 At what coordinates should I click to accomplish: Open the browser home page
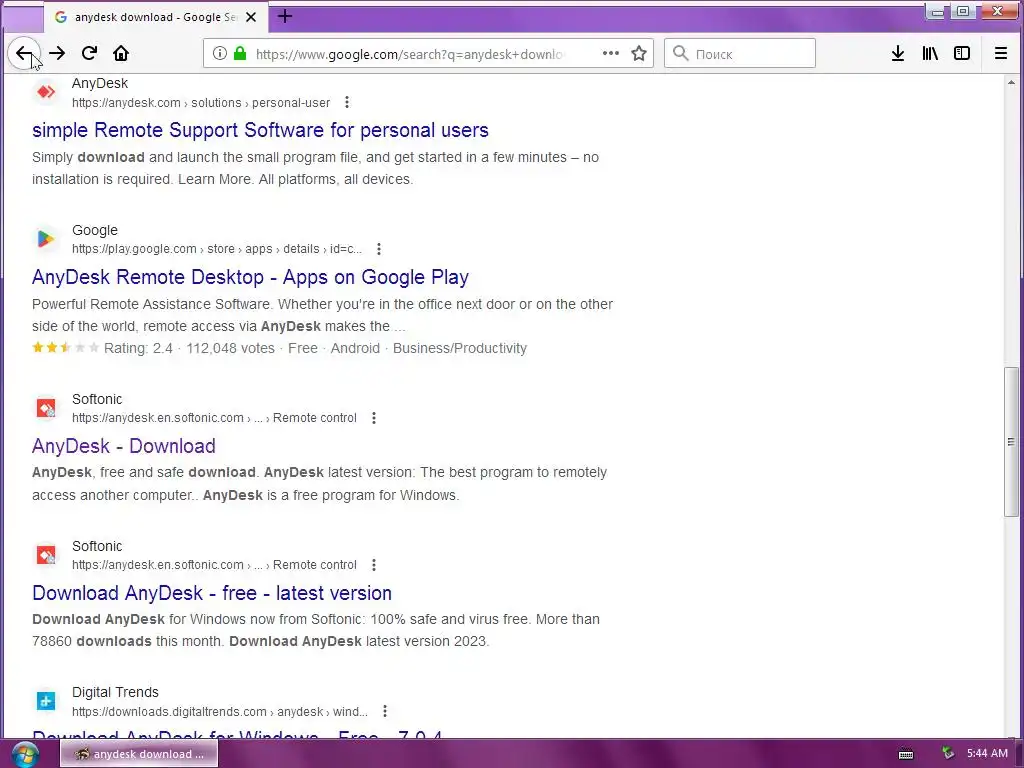click(x=121, y=54)
